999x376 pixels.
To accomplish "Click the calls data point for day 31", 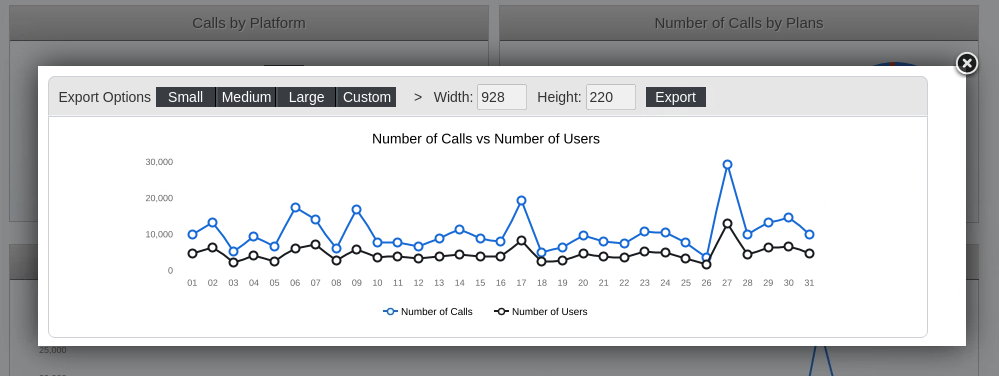I will [x=809, y=235].
